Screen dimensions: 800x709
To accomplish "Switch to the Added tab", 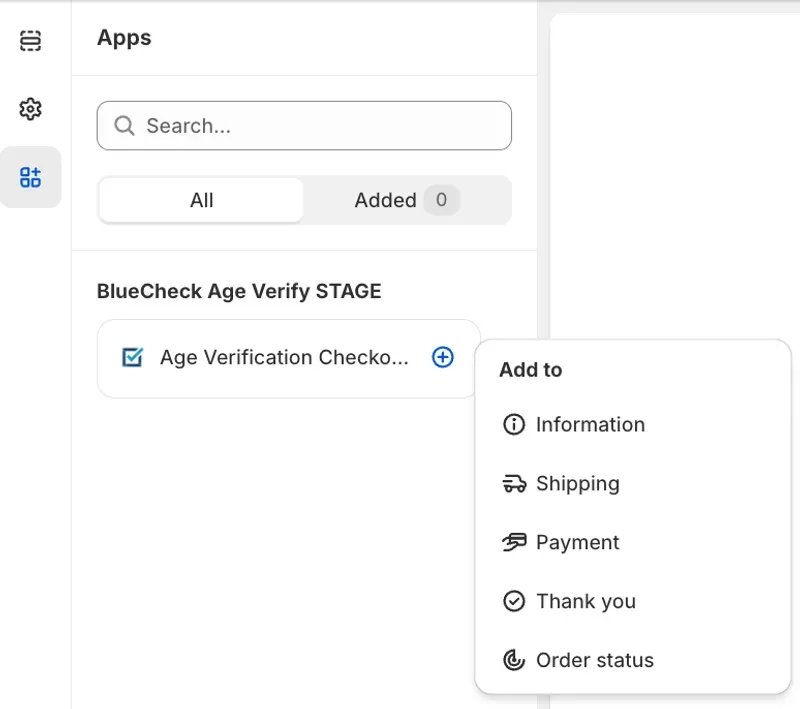I will [407, 200].
